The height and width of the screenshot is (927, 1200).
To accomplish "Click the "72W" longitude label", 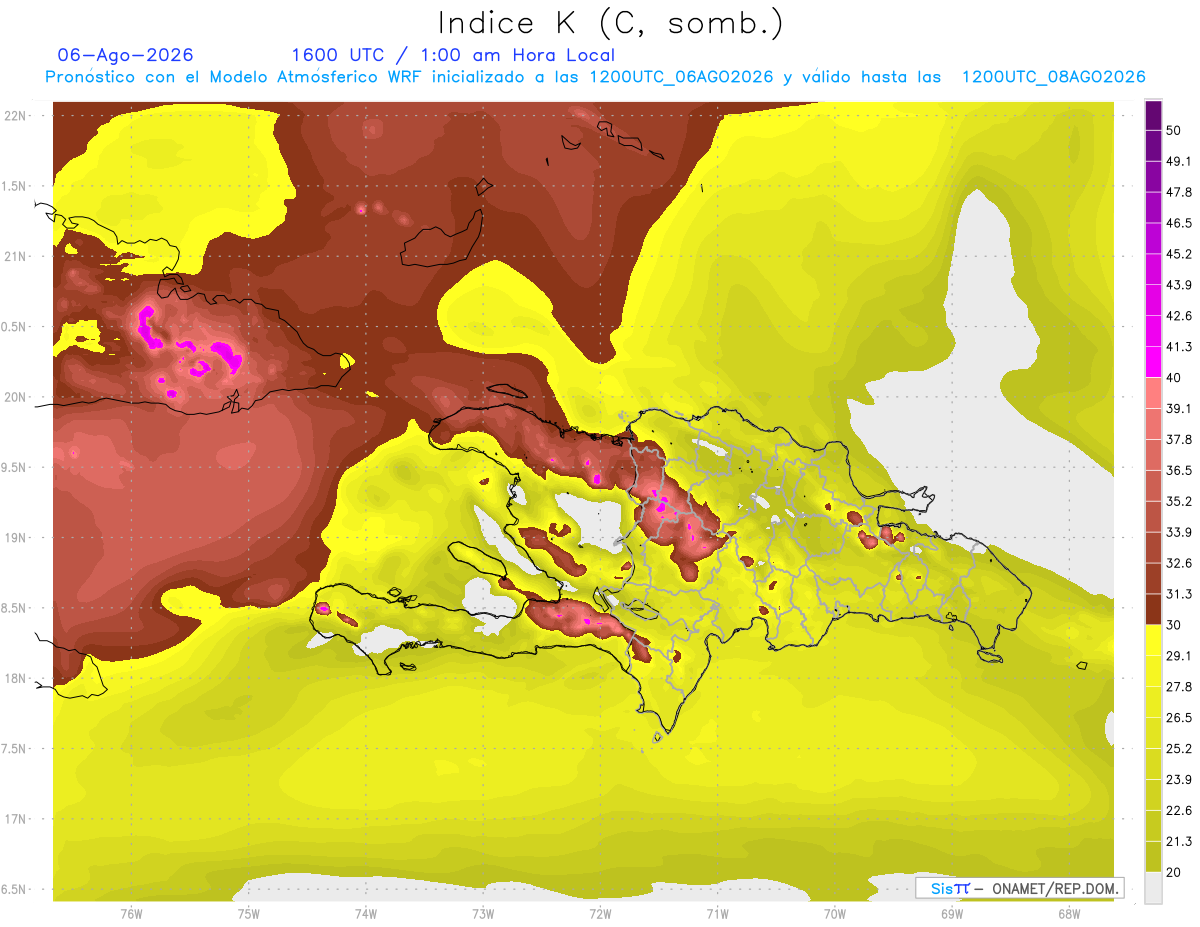I will tap(600, 914).
